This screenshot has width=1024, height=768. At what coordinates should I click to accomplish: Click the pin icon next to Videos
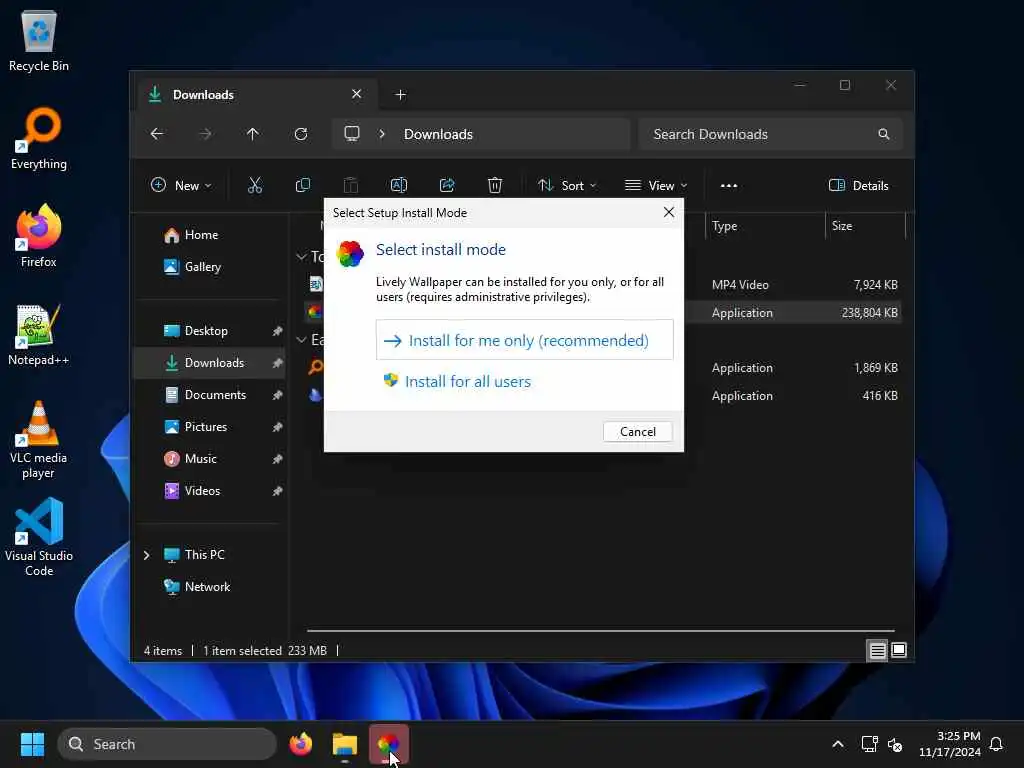[x=278, y=491]
